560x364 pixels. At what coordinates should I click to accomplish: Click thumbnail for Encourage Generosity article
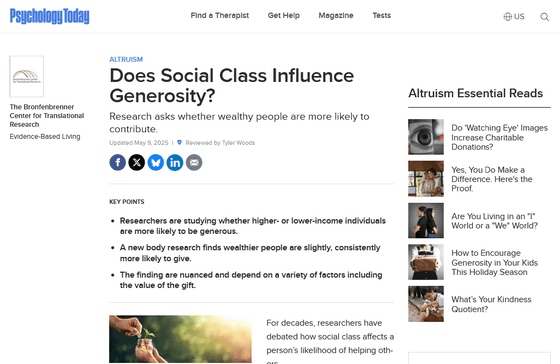click(x=426, y=262)
